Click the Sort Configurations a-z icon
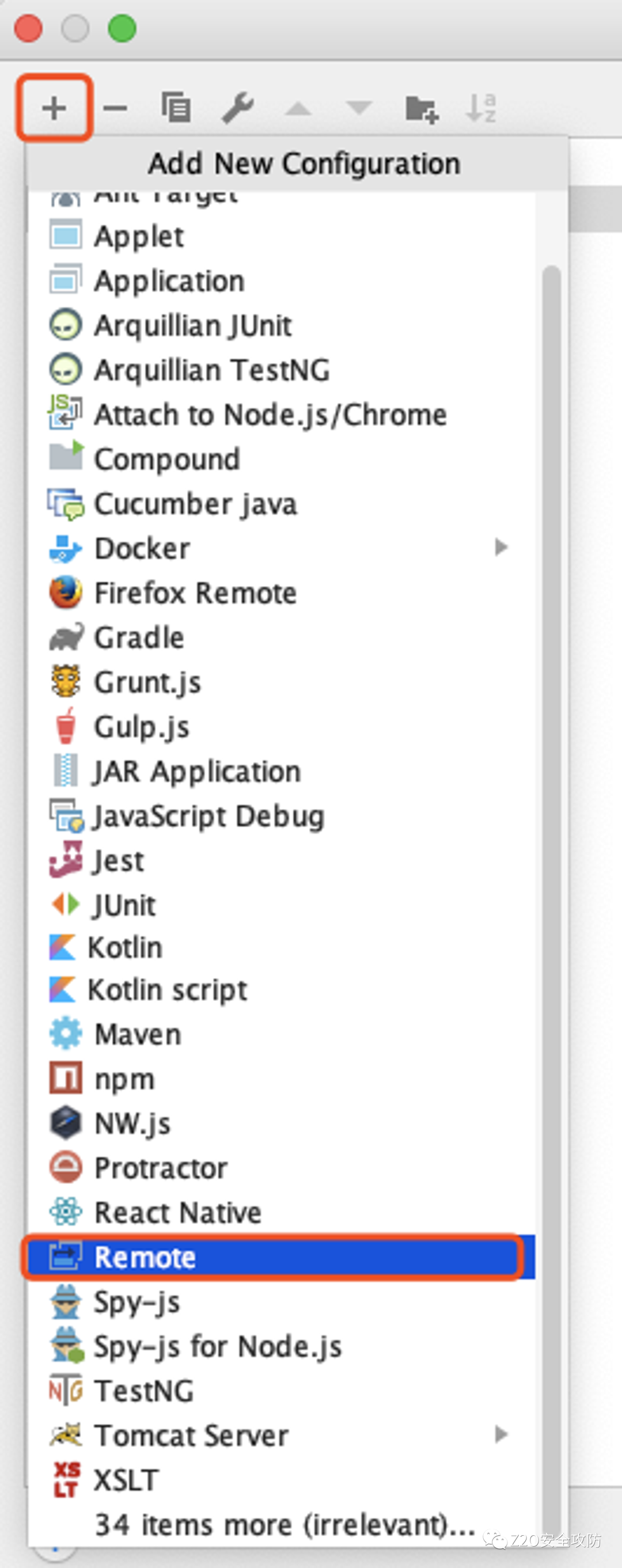 click(x=481, y=108)
